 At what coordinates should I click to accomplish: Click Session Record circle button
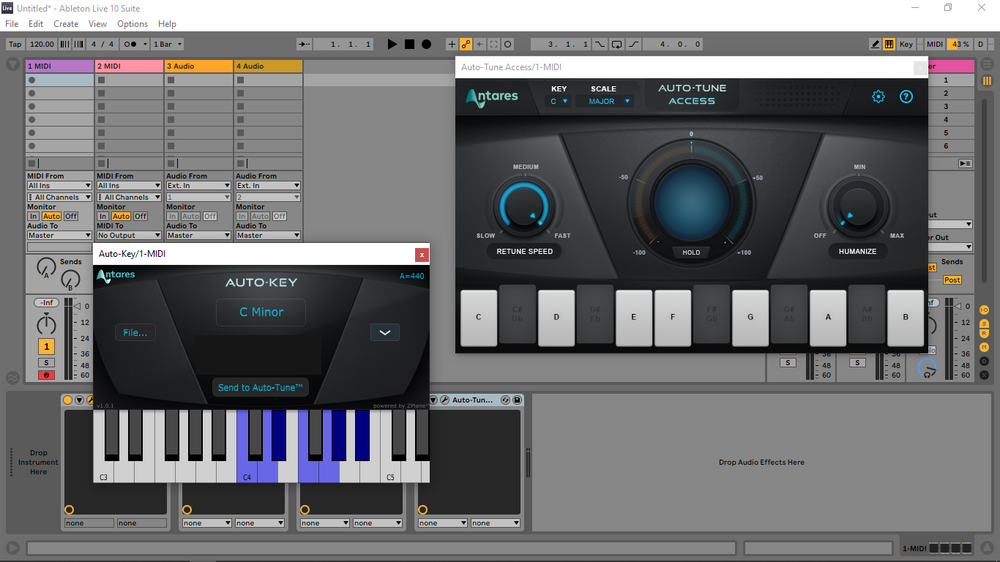click(508, 44)
